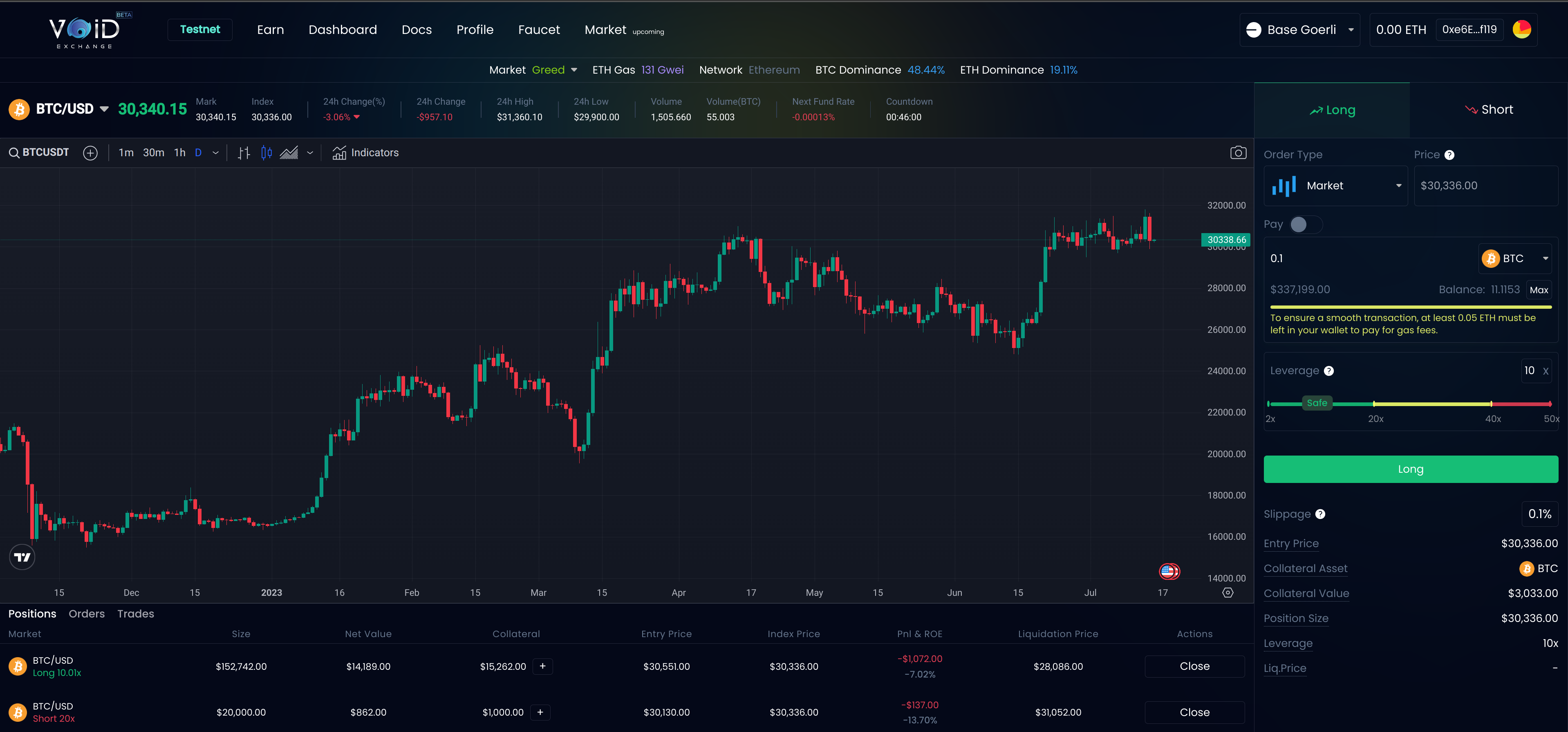Open the Orders tab
Screen dimensions: 1568x732
[86, 614]
